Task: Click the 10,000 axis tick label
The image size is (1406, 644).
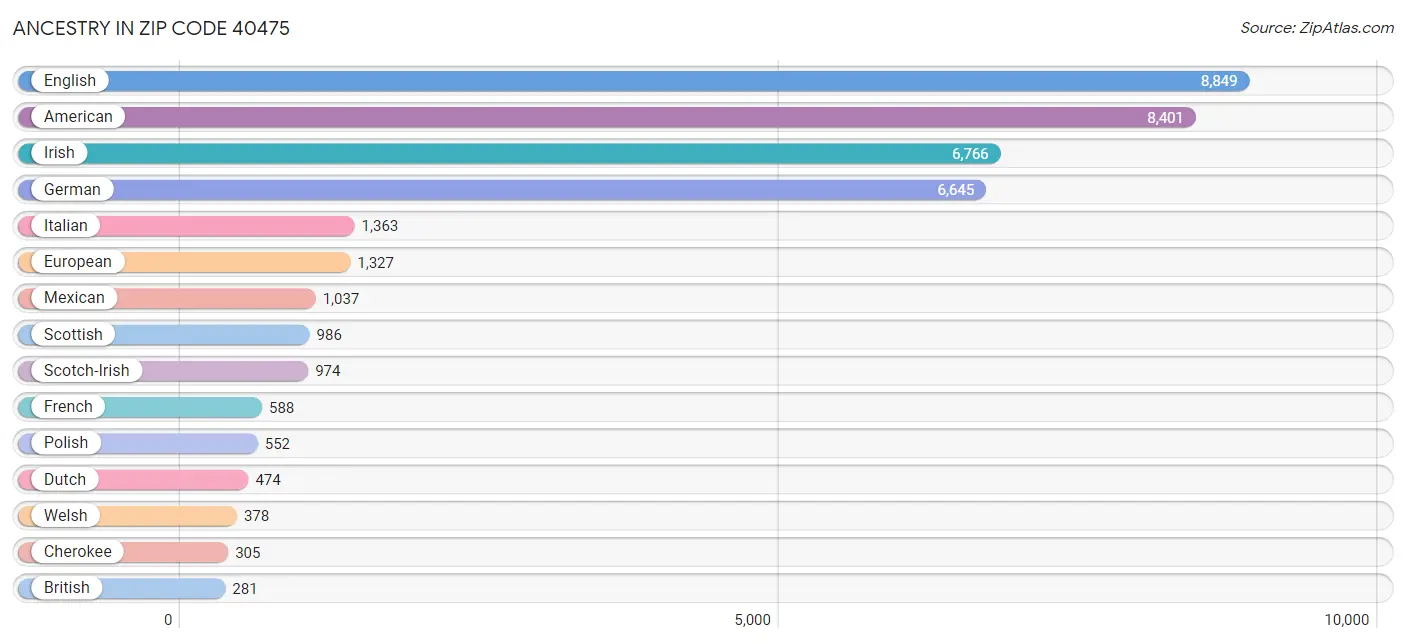Action: coord(1346,620)
